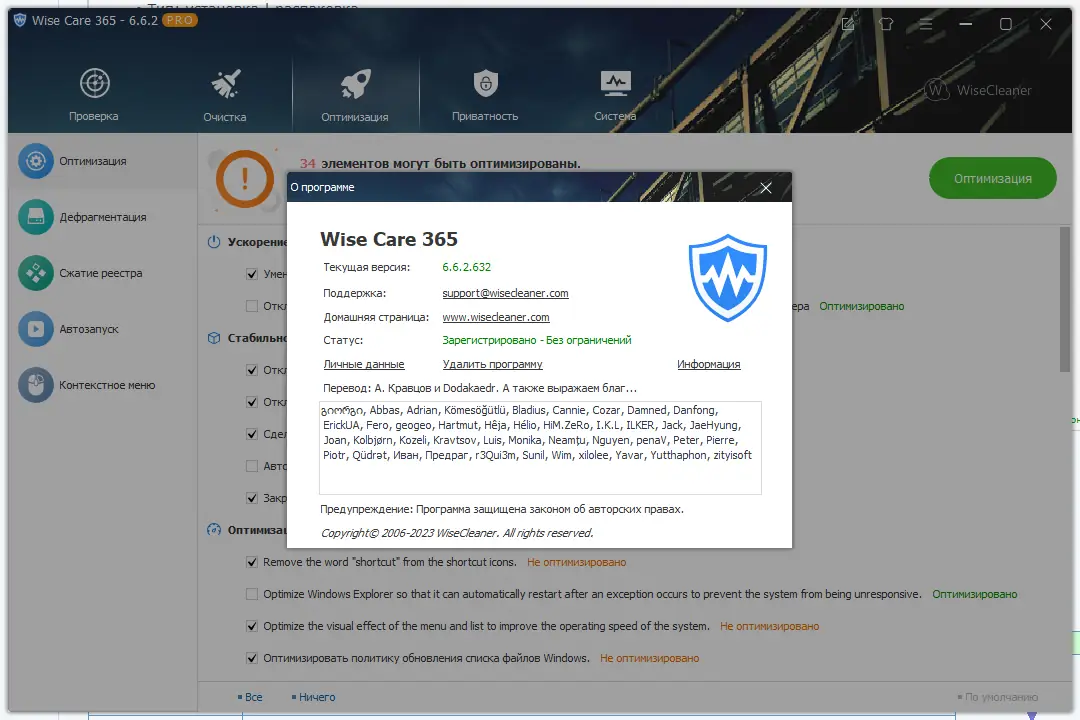Click the Система monitor pulse icon
This screenshot has width=1080, height=720.
pos(615,83)
